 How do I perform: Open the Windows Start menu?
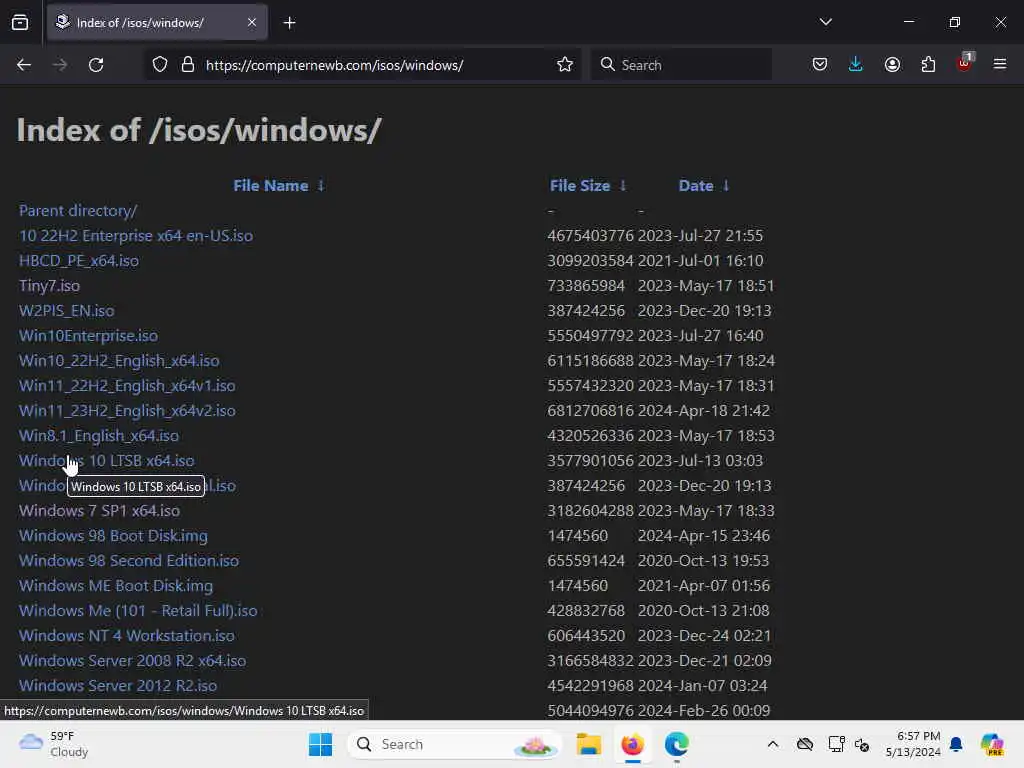tap(320, 744)
